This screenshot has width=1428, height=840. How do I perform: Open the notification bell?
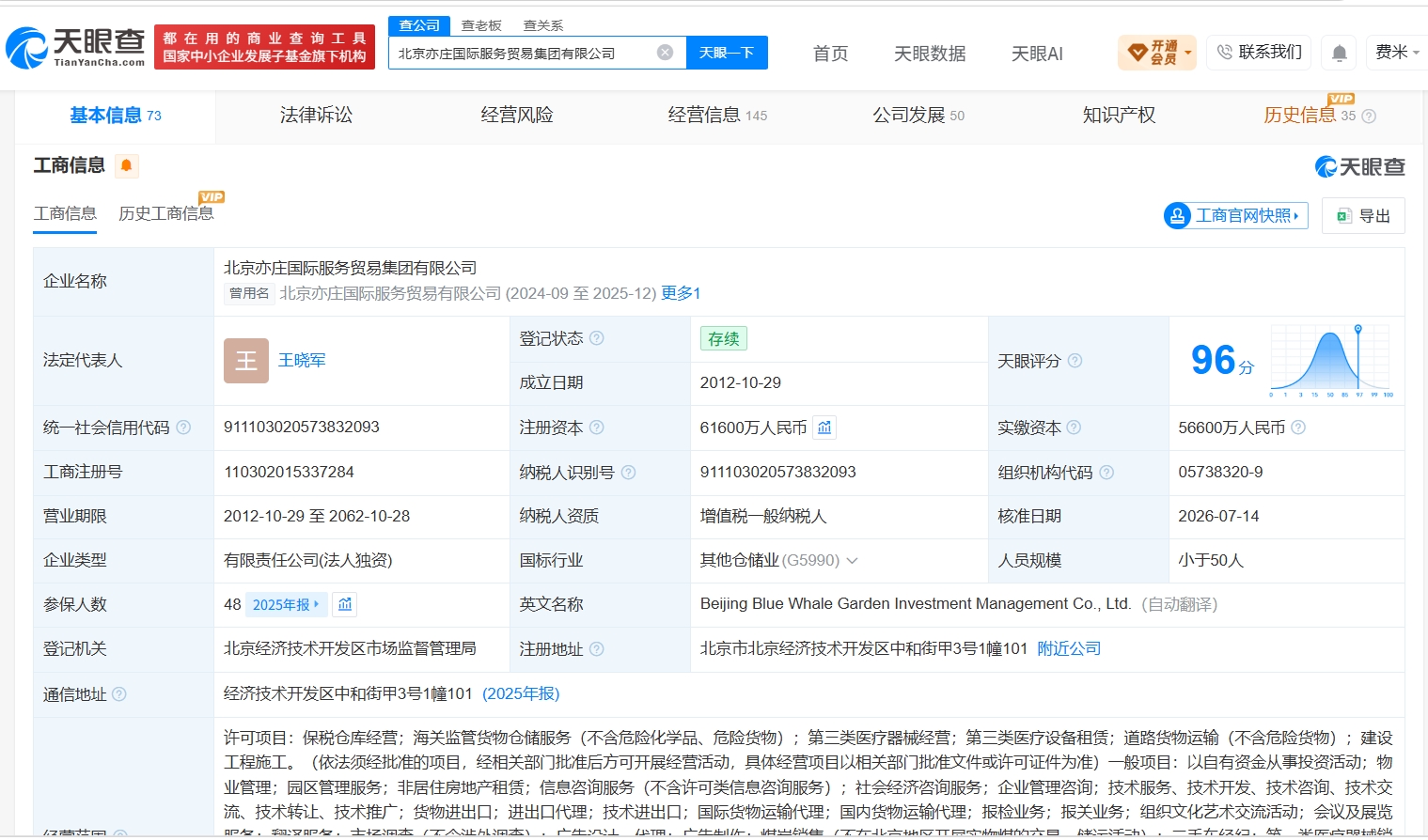click(x=1339, y=53)
